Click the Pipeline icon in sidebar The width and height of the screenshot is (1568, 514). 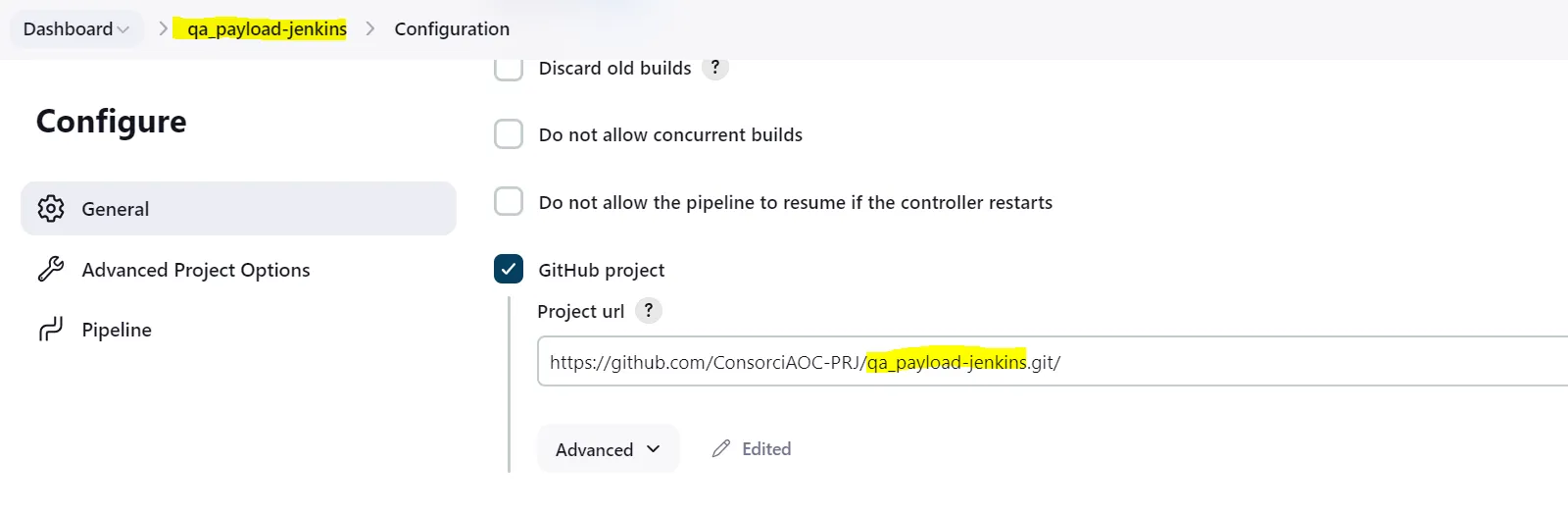(x=51, y=330)
